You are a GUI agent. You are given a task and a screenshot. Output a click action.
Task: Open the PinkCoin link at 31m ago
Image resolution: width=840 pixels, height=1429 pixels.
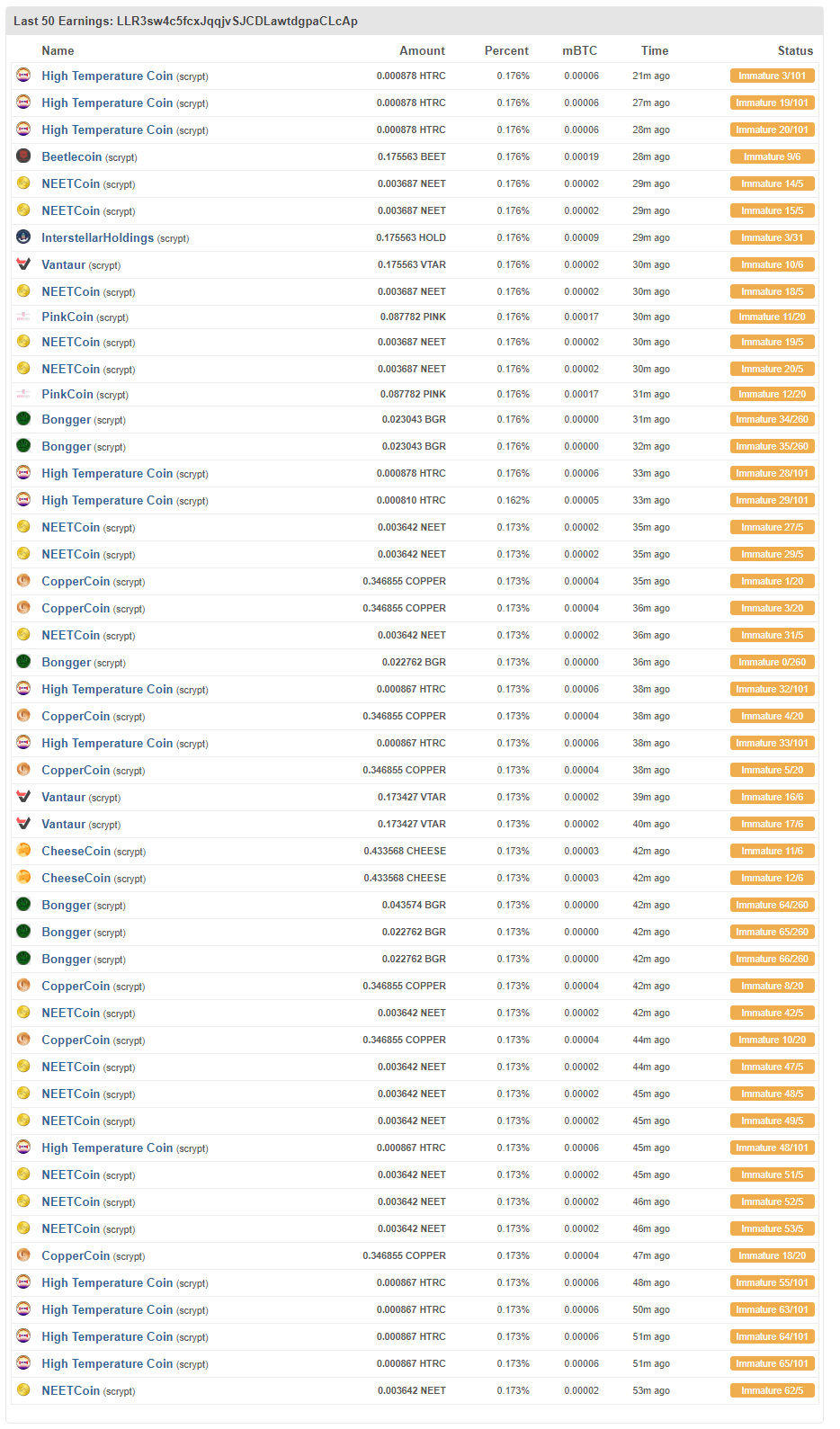(67, 394)
